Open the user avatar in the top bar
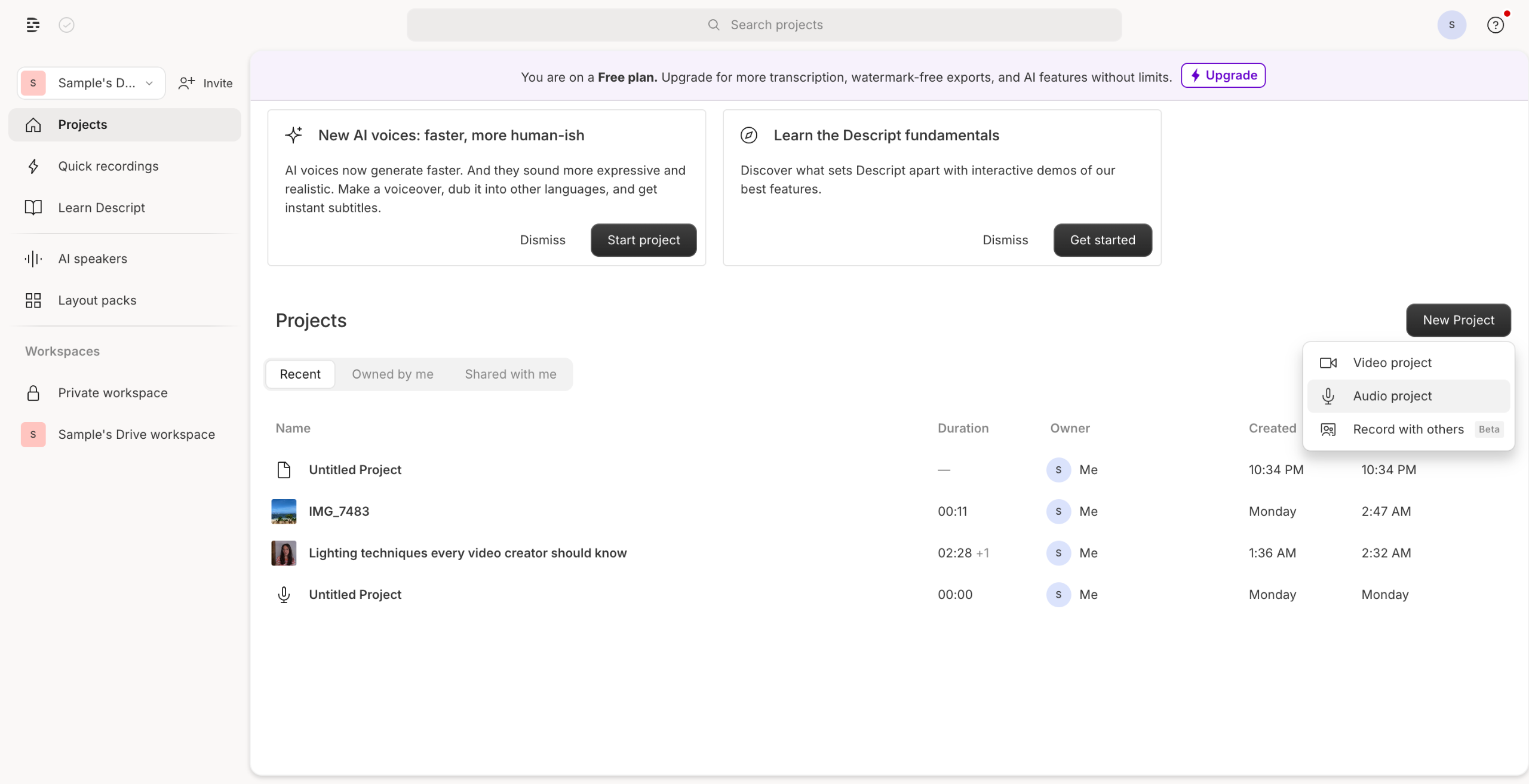The width and height of the screenshot is (1529, 784). (x=1451, y=24)
